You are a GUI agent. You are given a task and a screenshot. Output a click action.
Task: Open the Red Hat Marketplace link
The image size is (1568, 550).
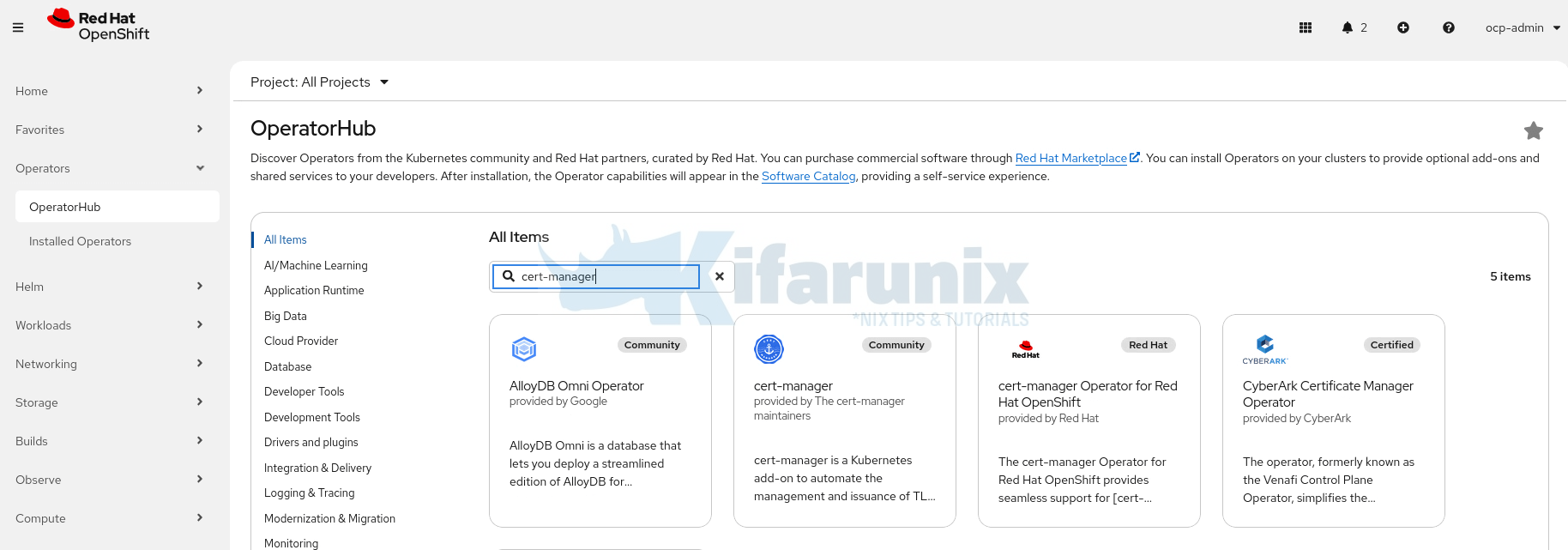(1070, 158)
